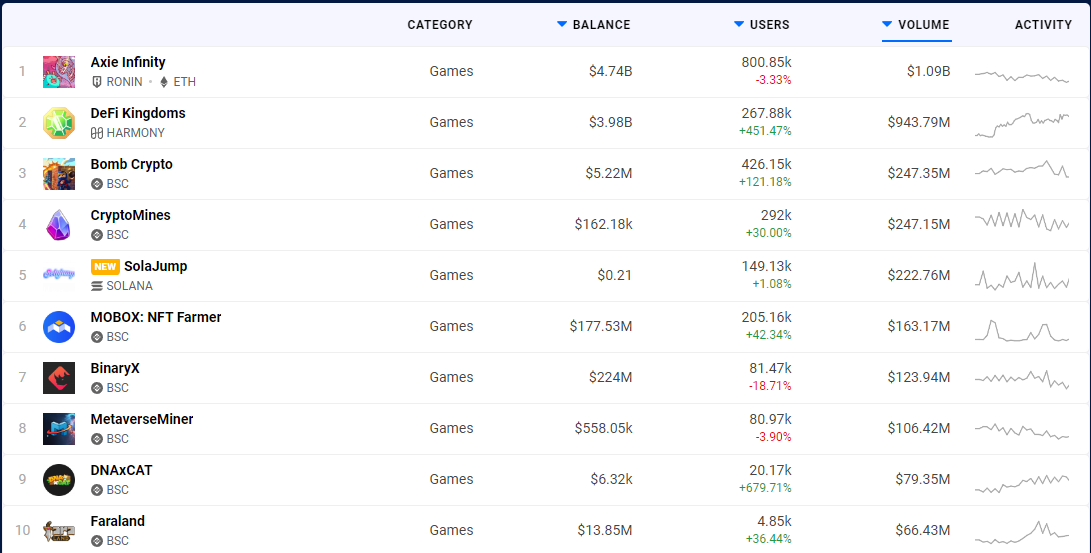
Task: Click the NEW badge beside SolaJump
Action: click(x=105, y=266)
